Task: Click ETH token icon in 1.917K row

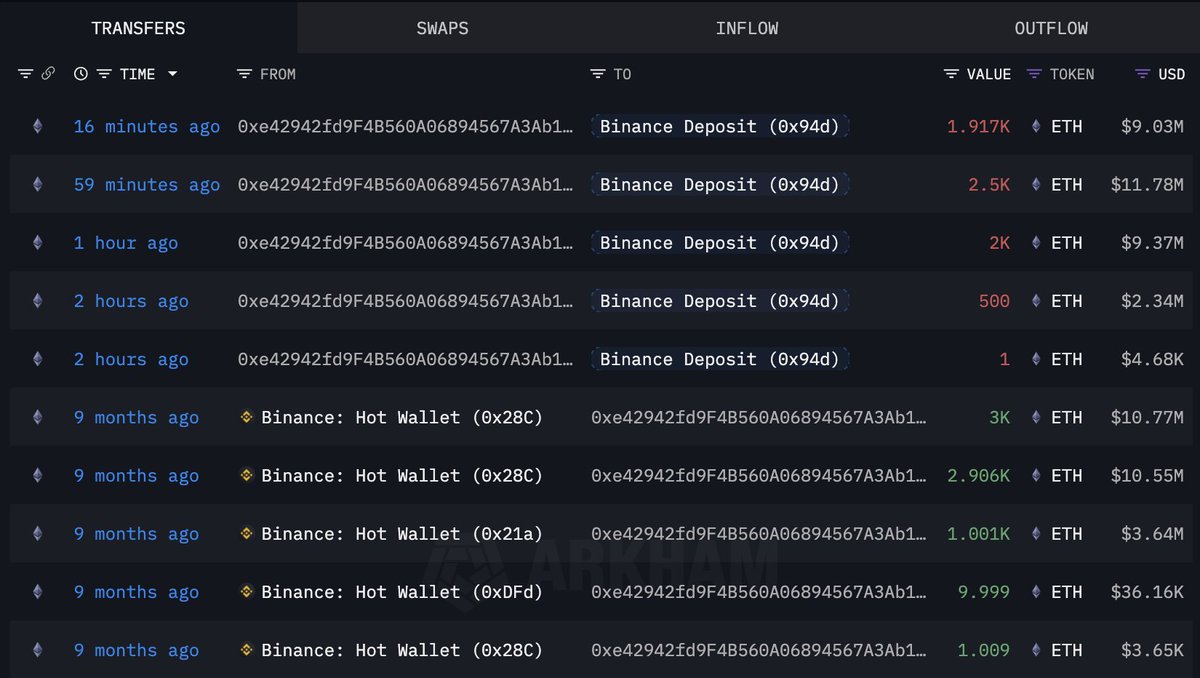Action: (x=1036, y=126)
